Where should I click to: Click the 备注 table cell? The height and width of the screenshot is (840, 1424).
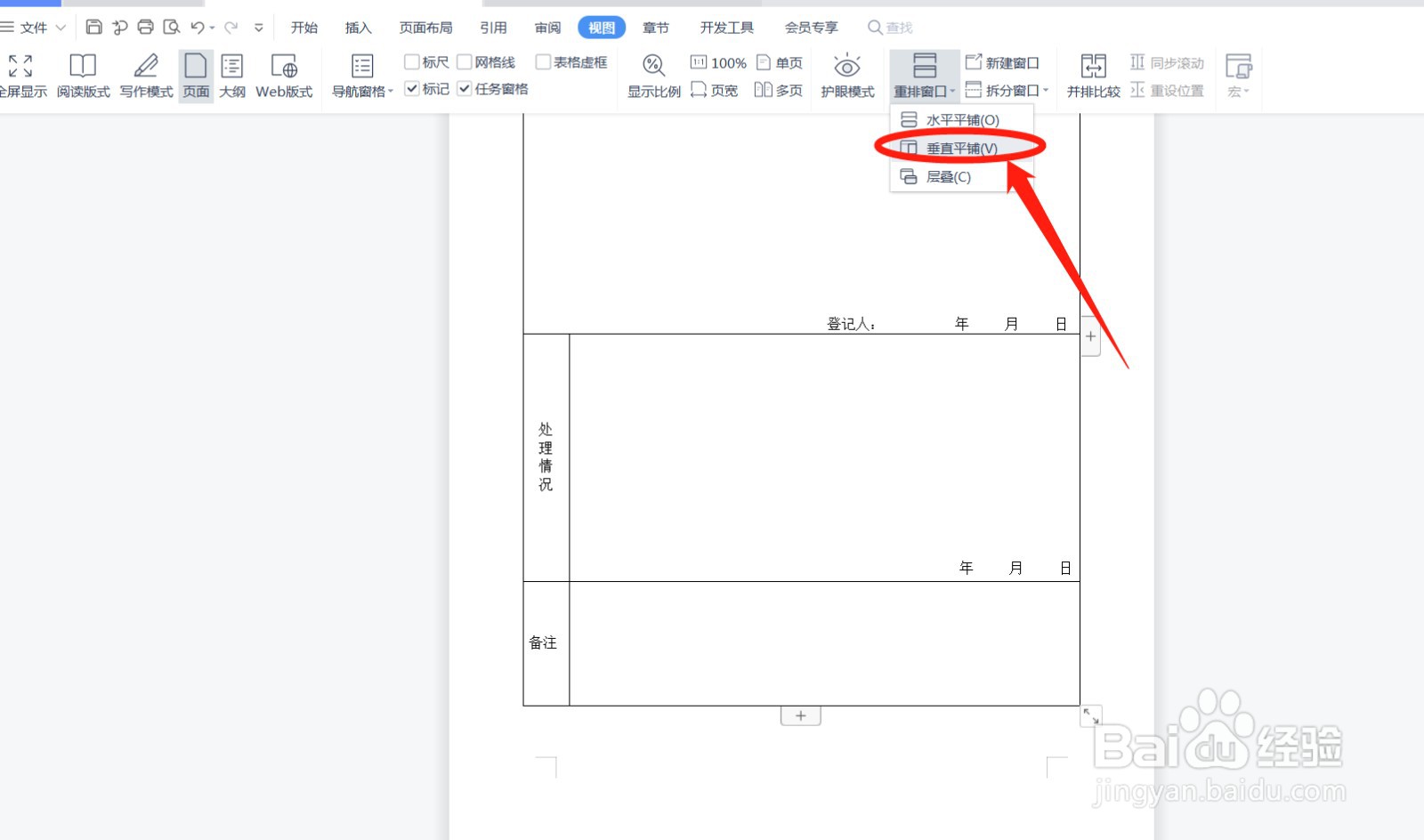[x=546, y=643]
